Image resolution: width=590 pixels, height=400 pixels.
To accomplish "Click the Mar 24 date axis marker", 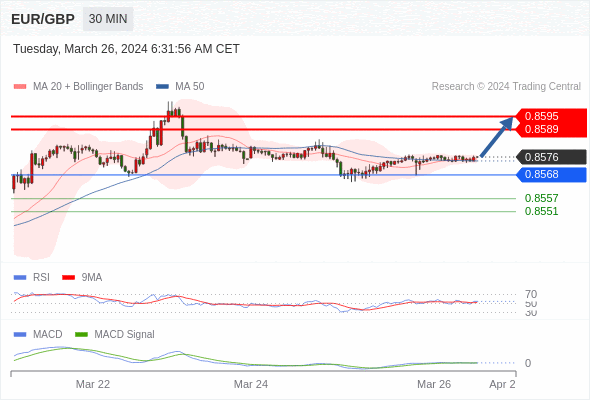I will (251, 384).
